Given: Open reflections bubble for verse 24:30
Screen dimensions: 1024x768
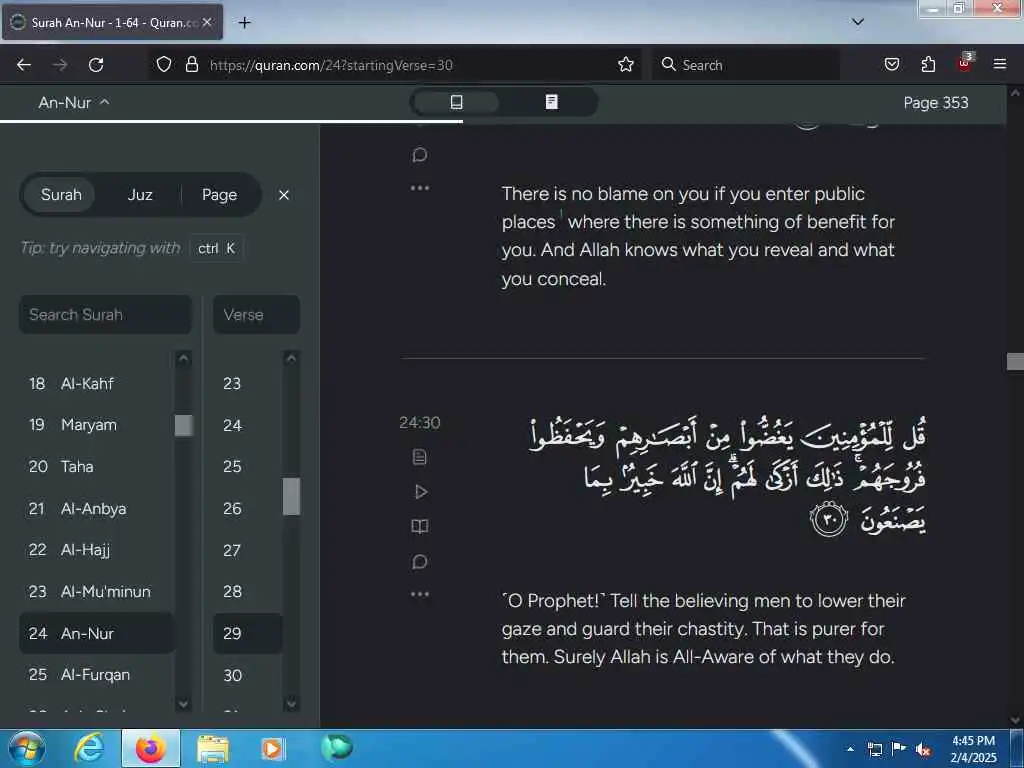Looking at the screenshot, I should 419,562.
